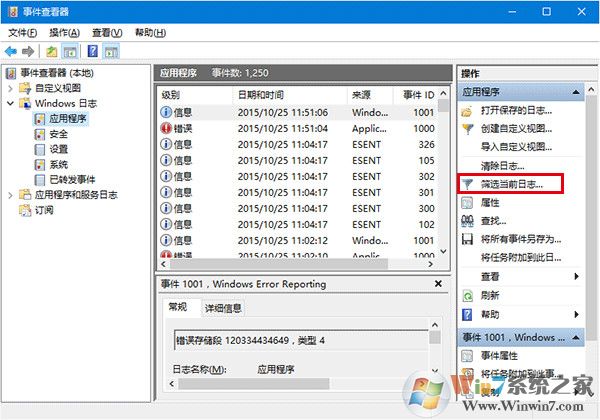Click the event list scroll down arrow
Screen dimensions: 600x420
click(x=443, y=252)
